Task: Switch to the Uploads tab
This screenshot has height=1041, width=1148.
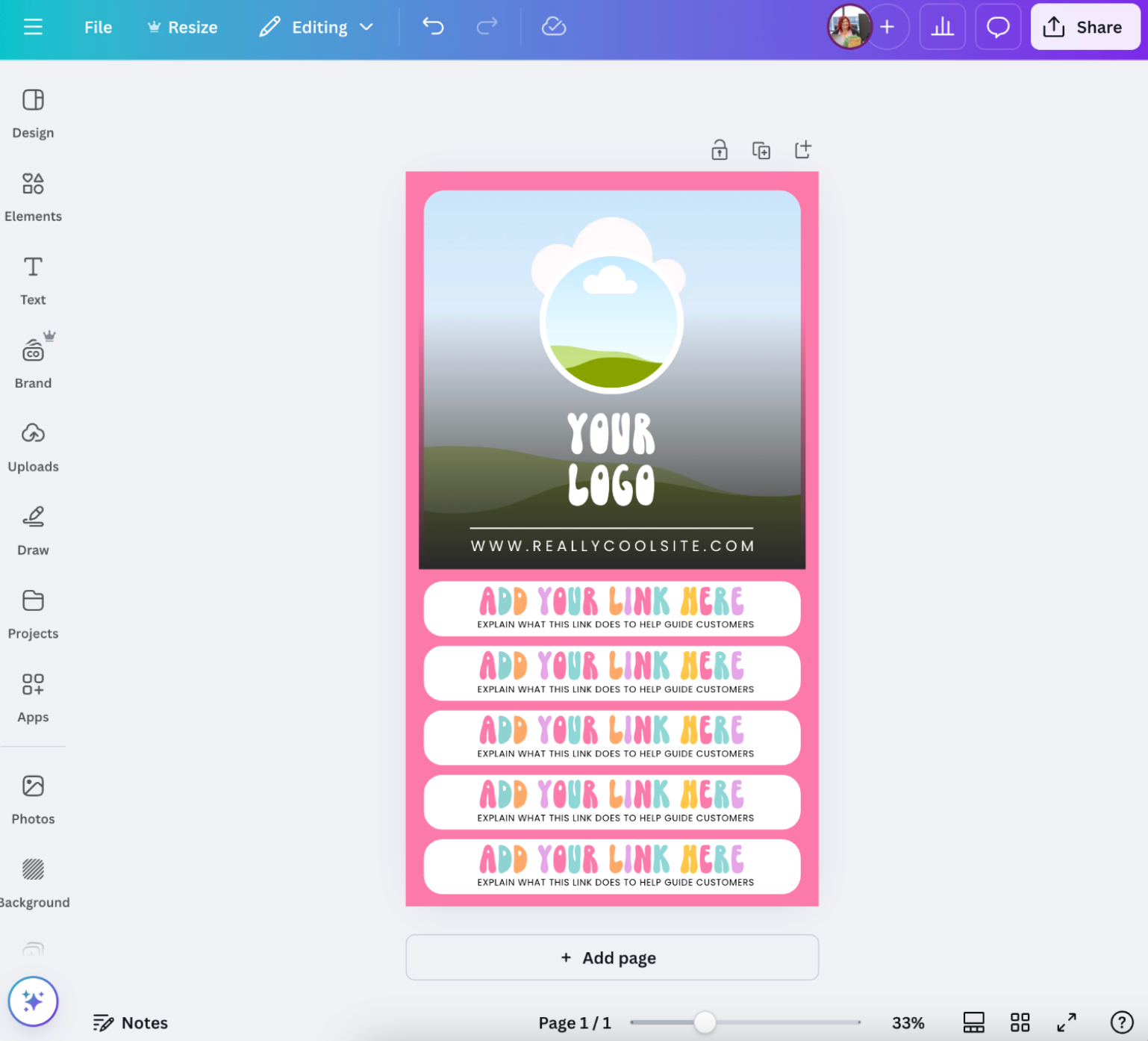Action: pos(33,447)
